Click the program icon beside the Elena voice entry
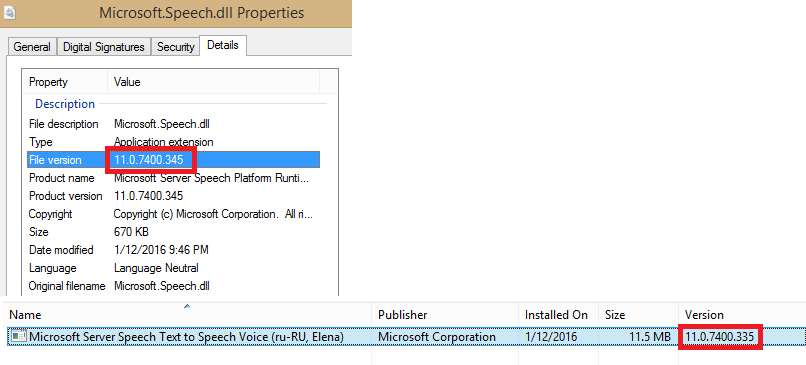The height and width of the screenshot is (365, 806). tap(19, 337)
